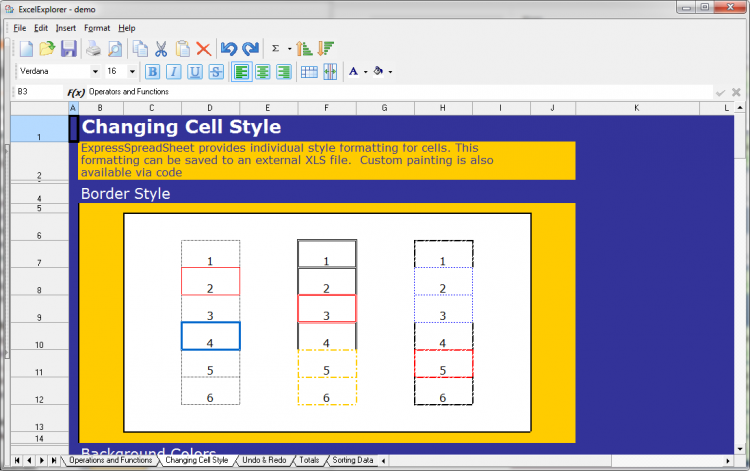Image resolution: width=750 pixels, height=471 pixels.
Task: Redo the last action
Action: click(x=250, y=48)
